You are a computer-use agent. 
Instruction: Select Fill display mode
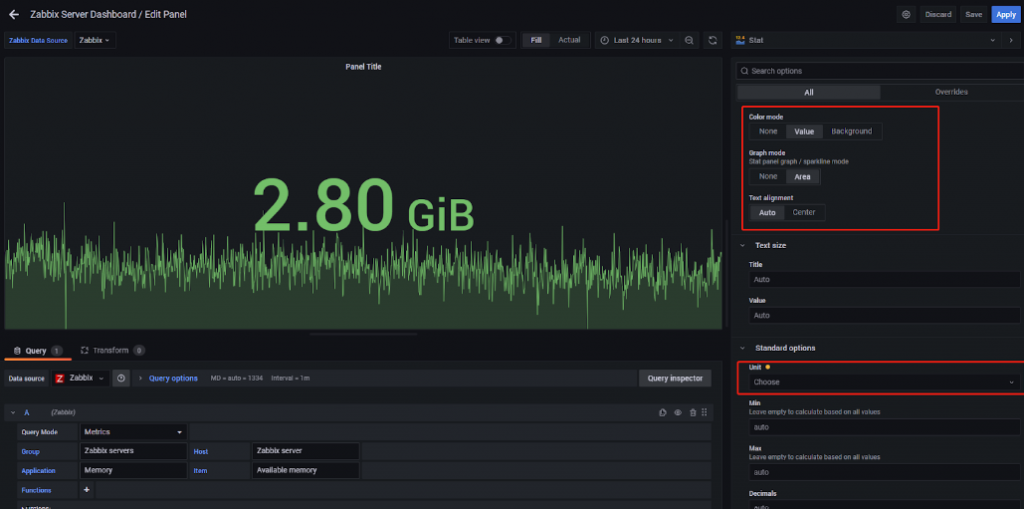536,41
